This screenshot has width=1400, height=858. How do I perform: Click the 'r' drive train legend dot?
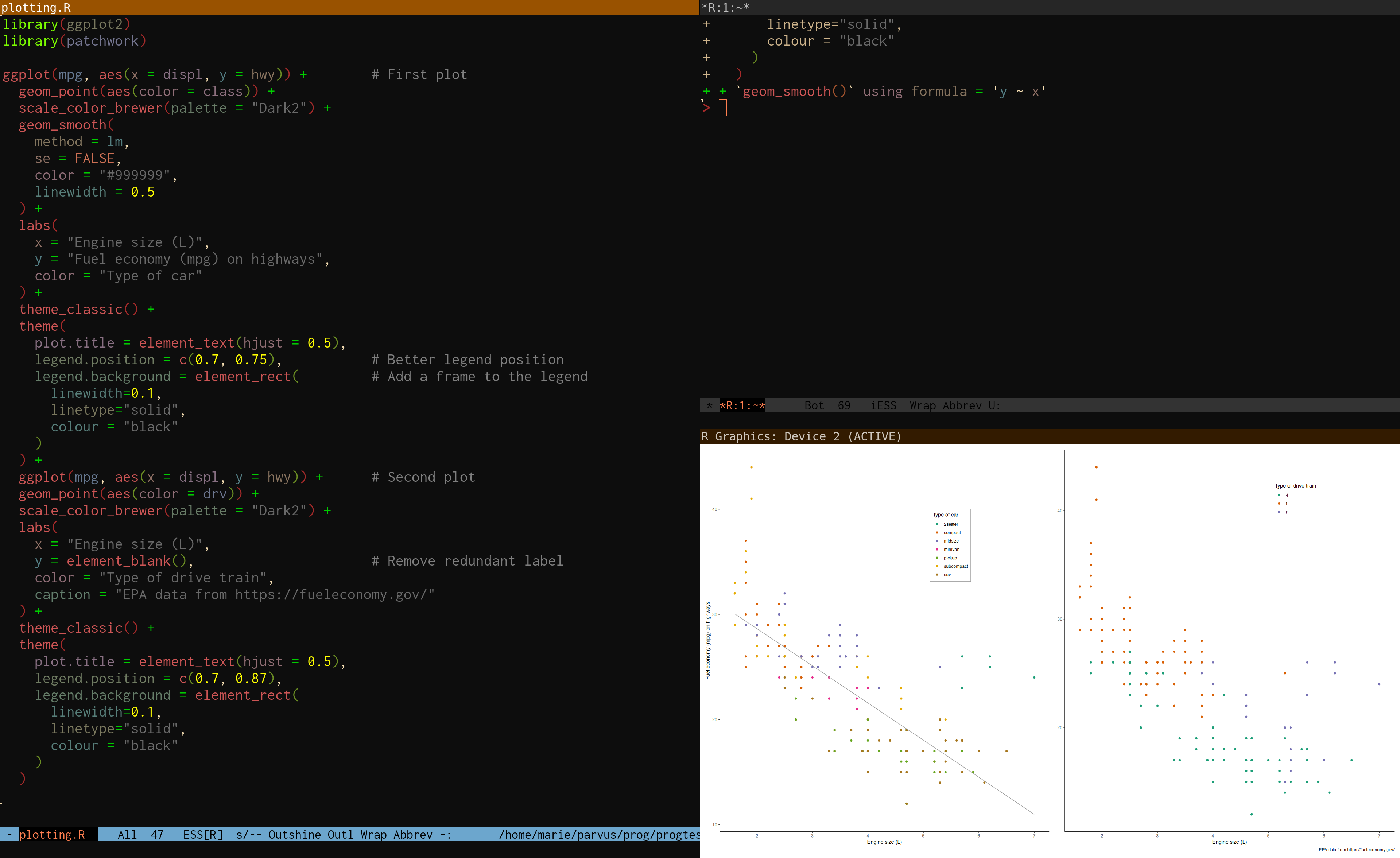tap(1279, 512)
